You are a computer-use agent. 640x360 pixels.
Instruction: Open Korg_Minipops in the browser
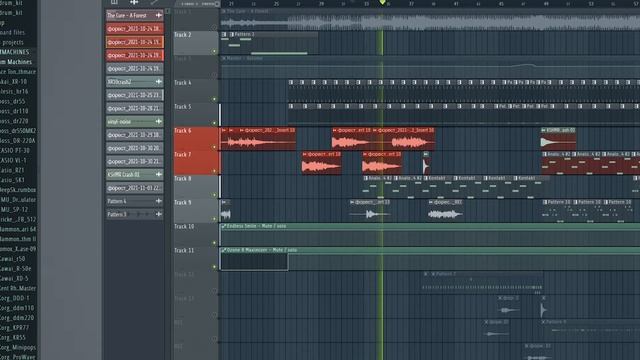(x=18, y=347)
